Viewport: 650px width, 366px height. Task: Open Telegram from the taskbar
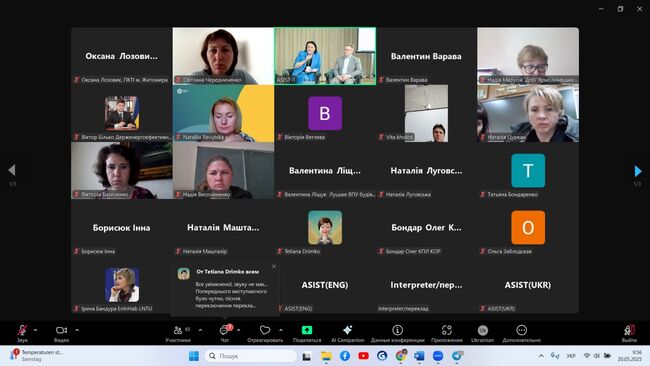coord(457,356)
